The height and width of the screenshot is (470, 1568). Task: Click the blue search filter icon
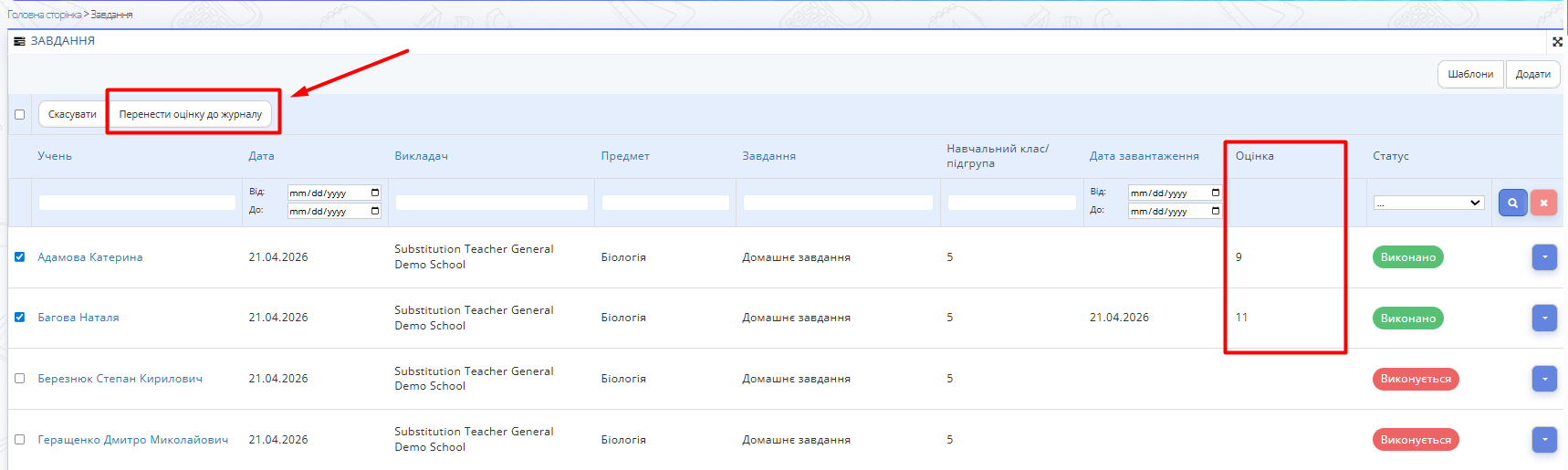click(x=1512, y=203)
